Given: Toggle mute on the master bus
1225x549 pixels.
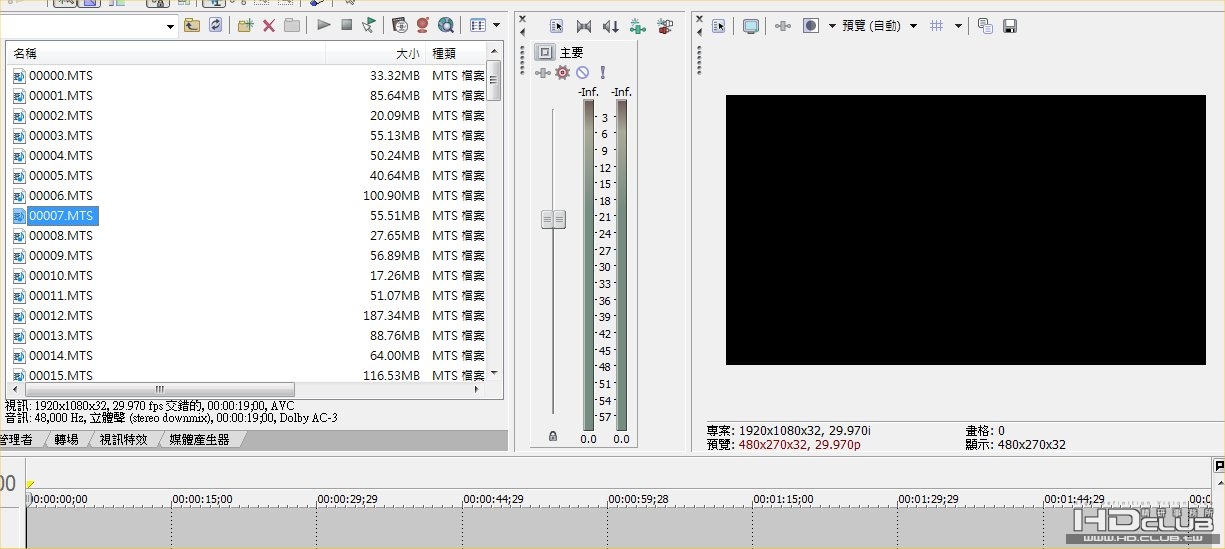Looking at the screenshot, I should [x=582, y=72].
